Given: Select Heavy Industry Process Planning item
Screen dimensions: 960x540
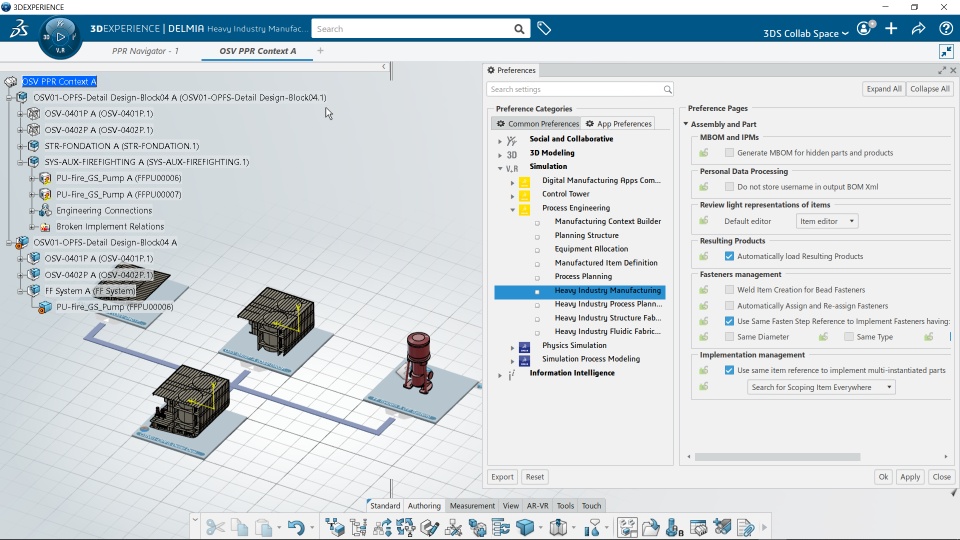Looking at the screenshot, I should coord(608,304).
